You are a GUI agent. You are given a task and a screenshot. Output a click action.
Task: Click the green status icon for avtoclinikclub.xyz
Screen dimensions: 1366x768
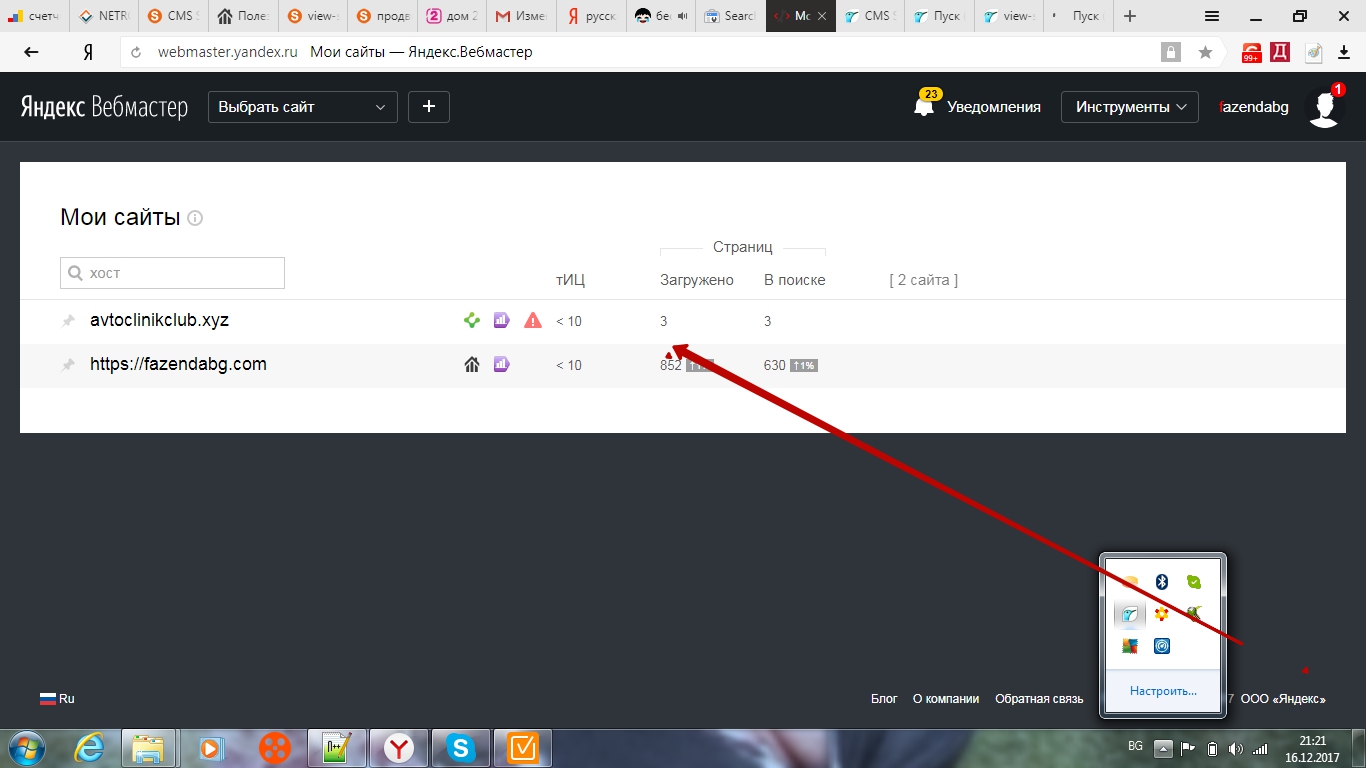tap(472, 321)
